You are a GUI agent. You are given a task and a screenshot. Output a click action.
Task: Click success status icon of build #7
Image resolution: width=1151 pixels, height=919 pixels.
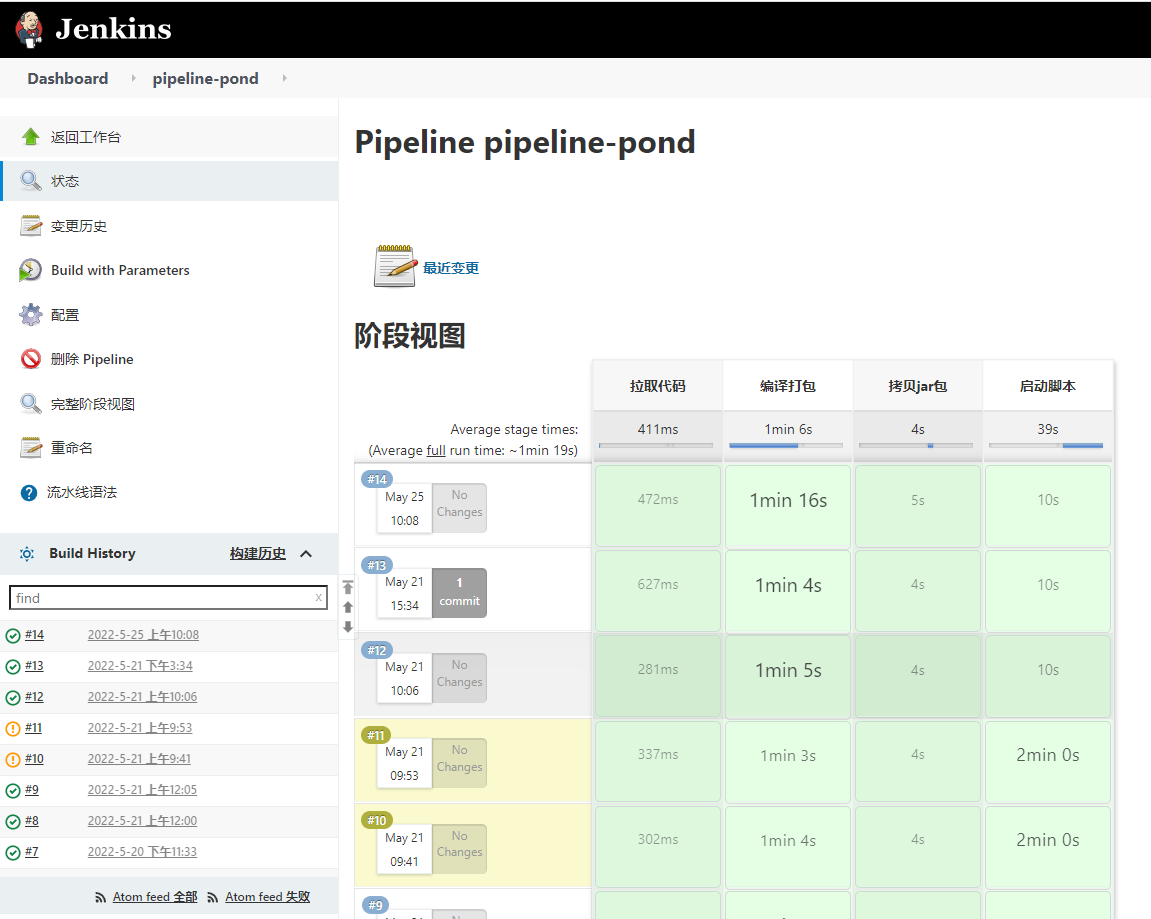click(12, 853)
